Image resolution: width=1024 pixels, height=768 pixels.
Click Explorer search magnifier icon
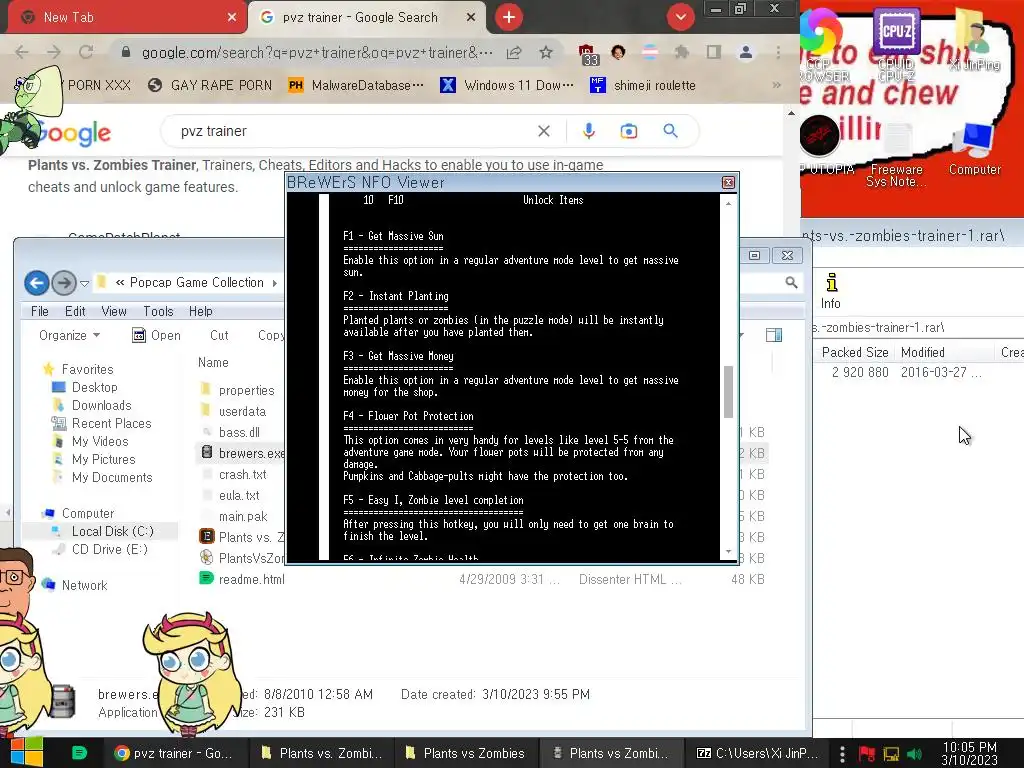[791, 282]
